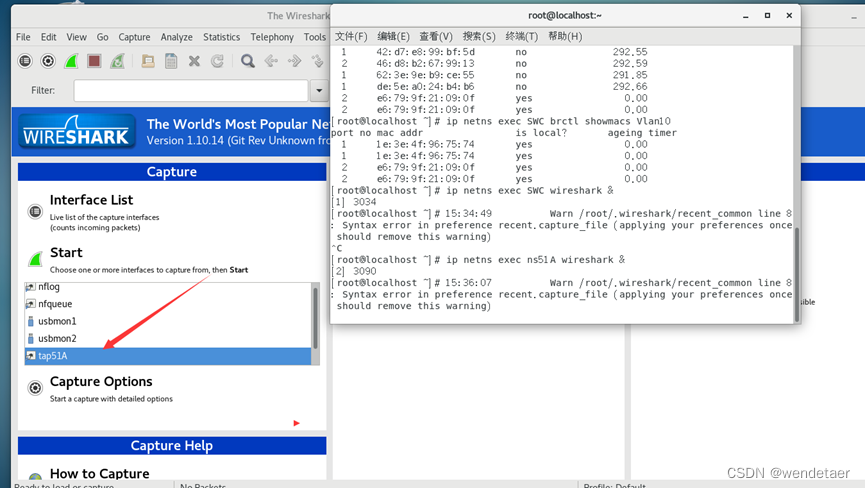This screenshot has width=865, height=488.
Task: Open the Capture menu in Wireshark
Action: click(134, 37)
